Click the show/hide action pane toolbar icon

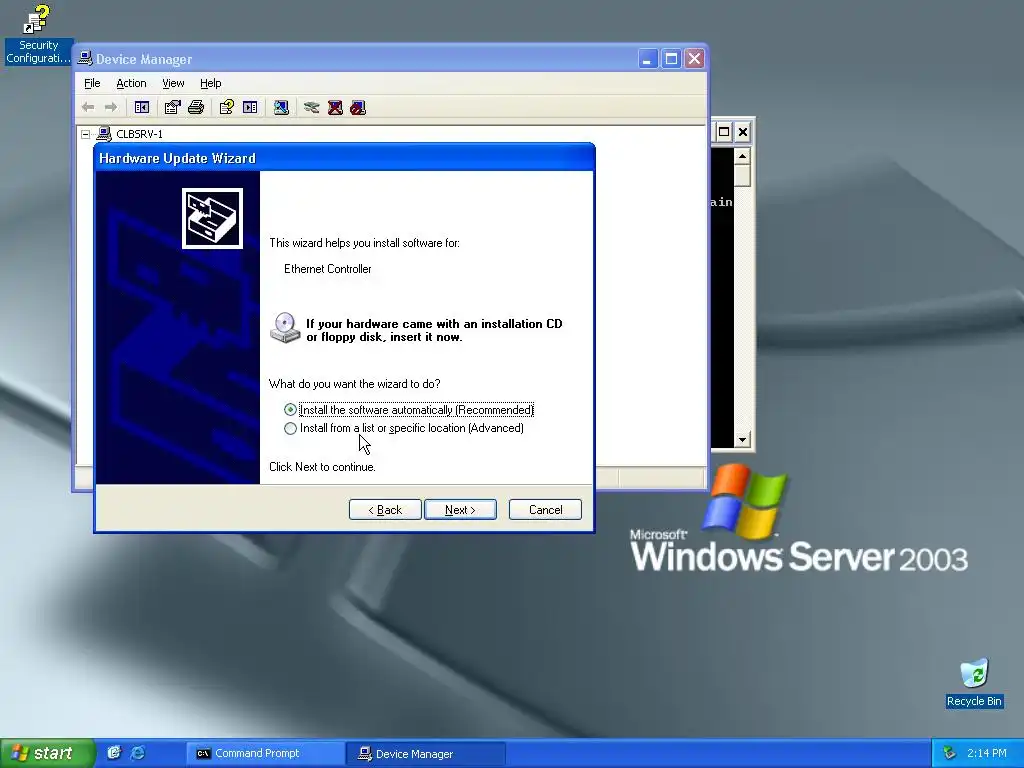click(250, 107)
